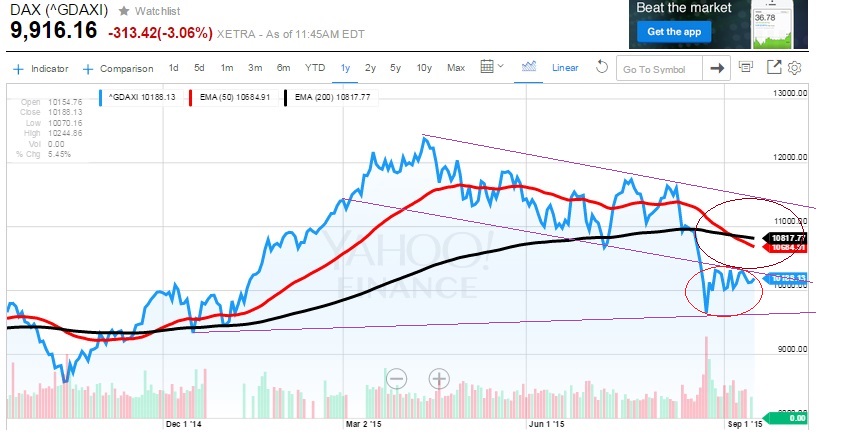The width and height of the screenshot is (864, 443).
Task: Add a Comparison symbol
Action: 119,69
